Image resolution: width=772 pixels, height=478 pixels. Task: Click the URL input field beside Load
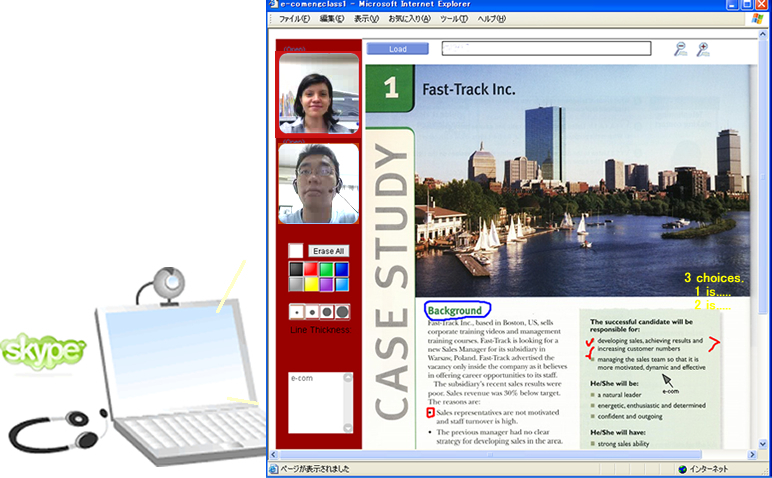tap(546, 48)
